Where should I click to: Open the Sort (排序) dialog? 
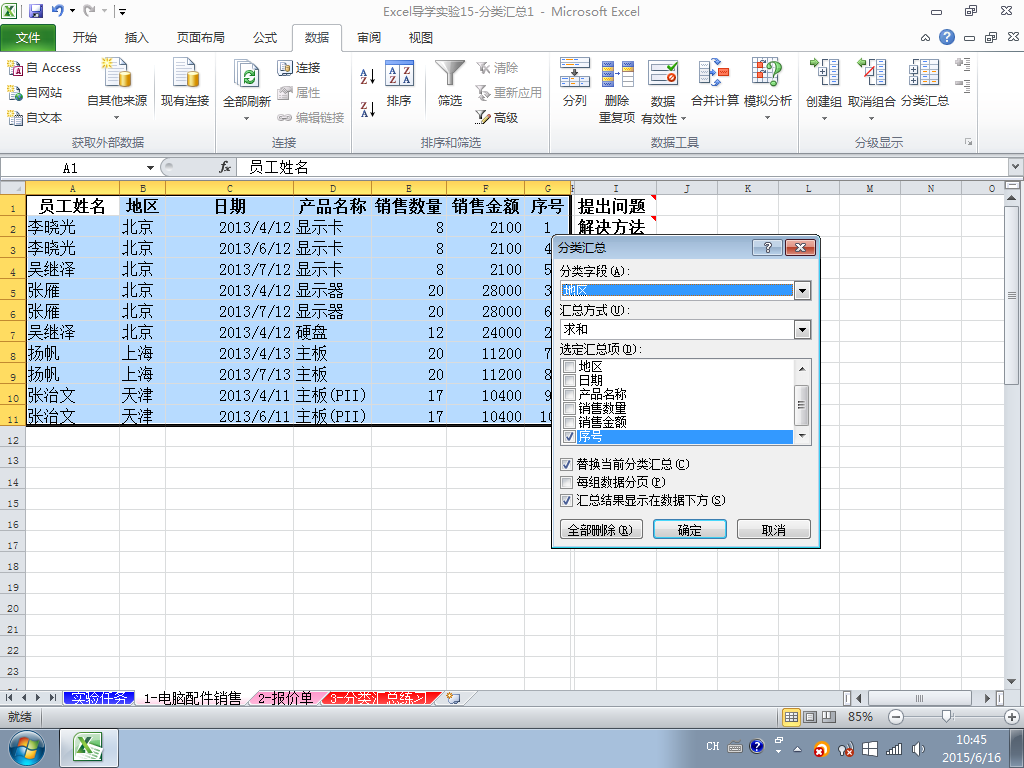(399, 83)
